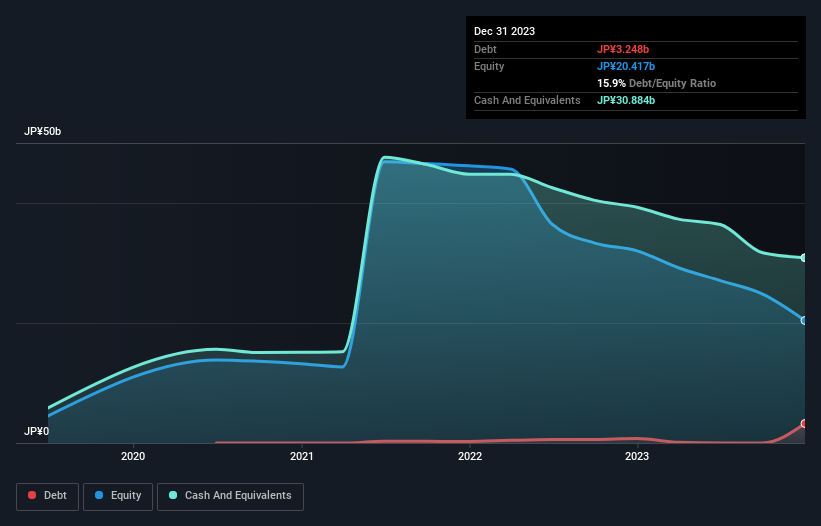821x526 pixels.
Task: Click the 2021 x-axis label
Action: pos(302,456)
